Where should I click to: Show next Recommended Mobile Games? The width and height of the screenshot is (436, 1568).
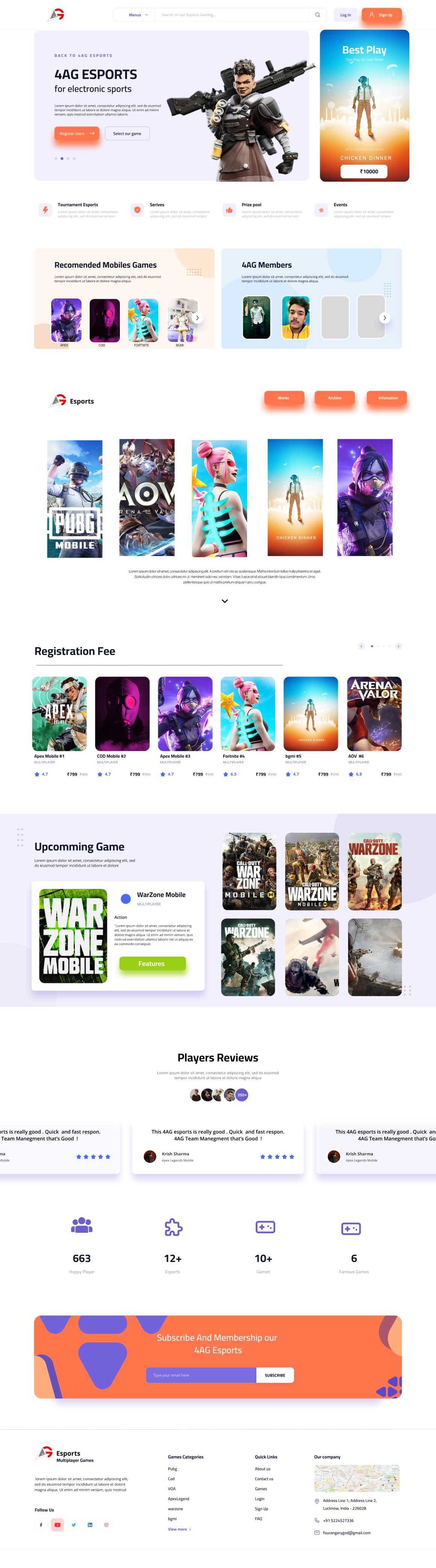tap(197, 318)
